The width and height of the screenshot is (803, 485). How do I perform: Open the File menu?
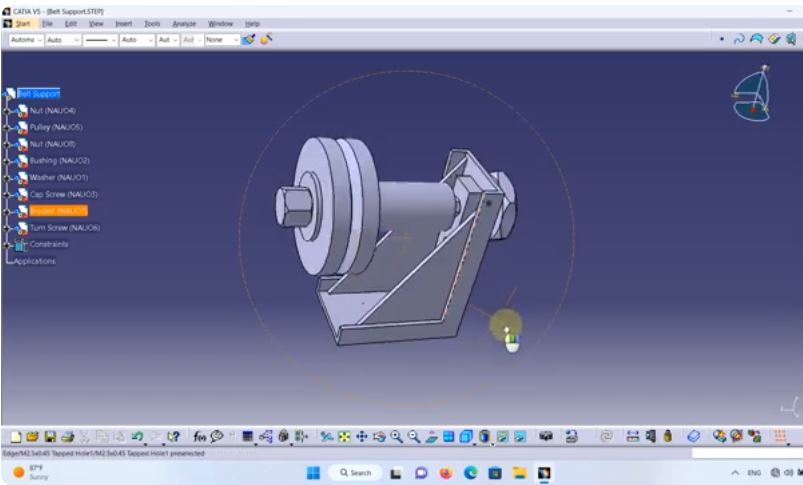point(48,24)
